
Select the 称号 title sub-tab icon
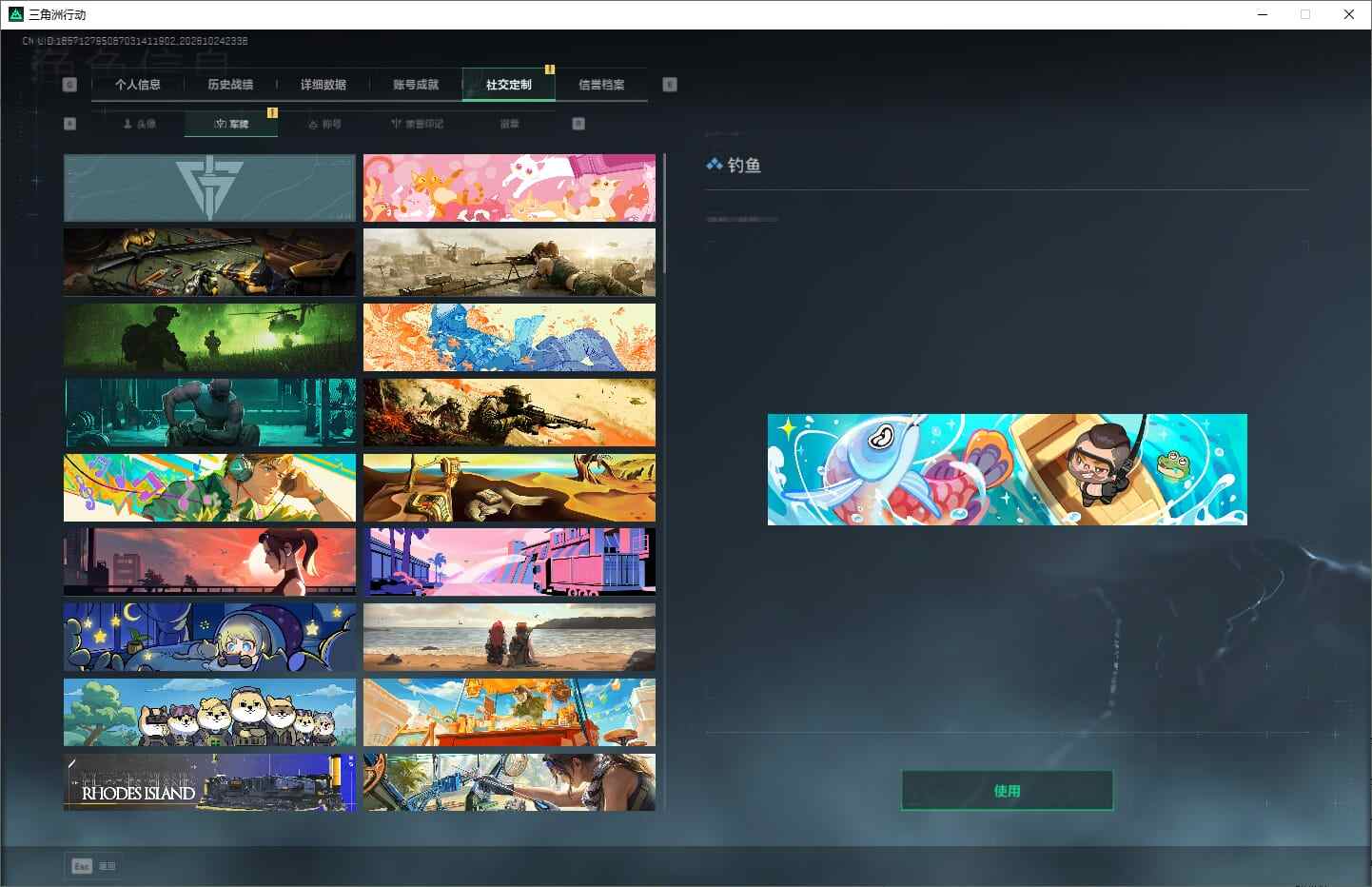[313, 124]
